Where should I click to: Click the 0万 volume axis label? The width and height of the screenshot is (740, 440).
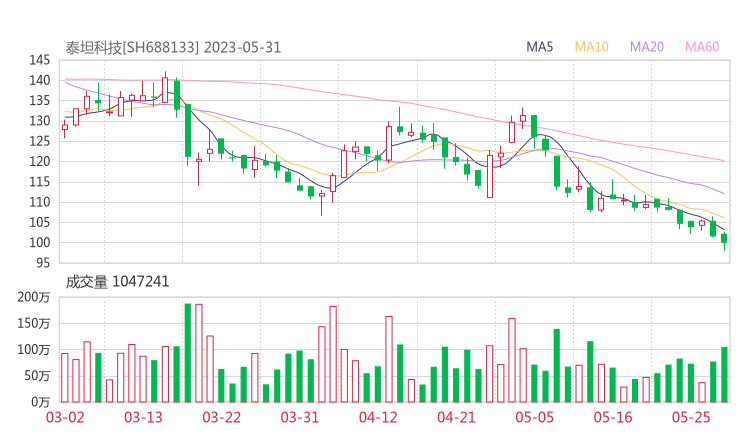click(x=41, y=402)
